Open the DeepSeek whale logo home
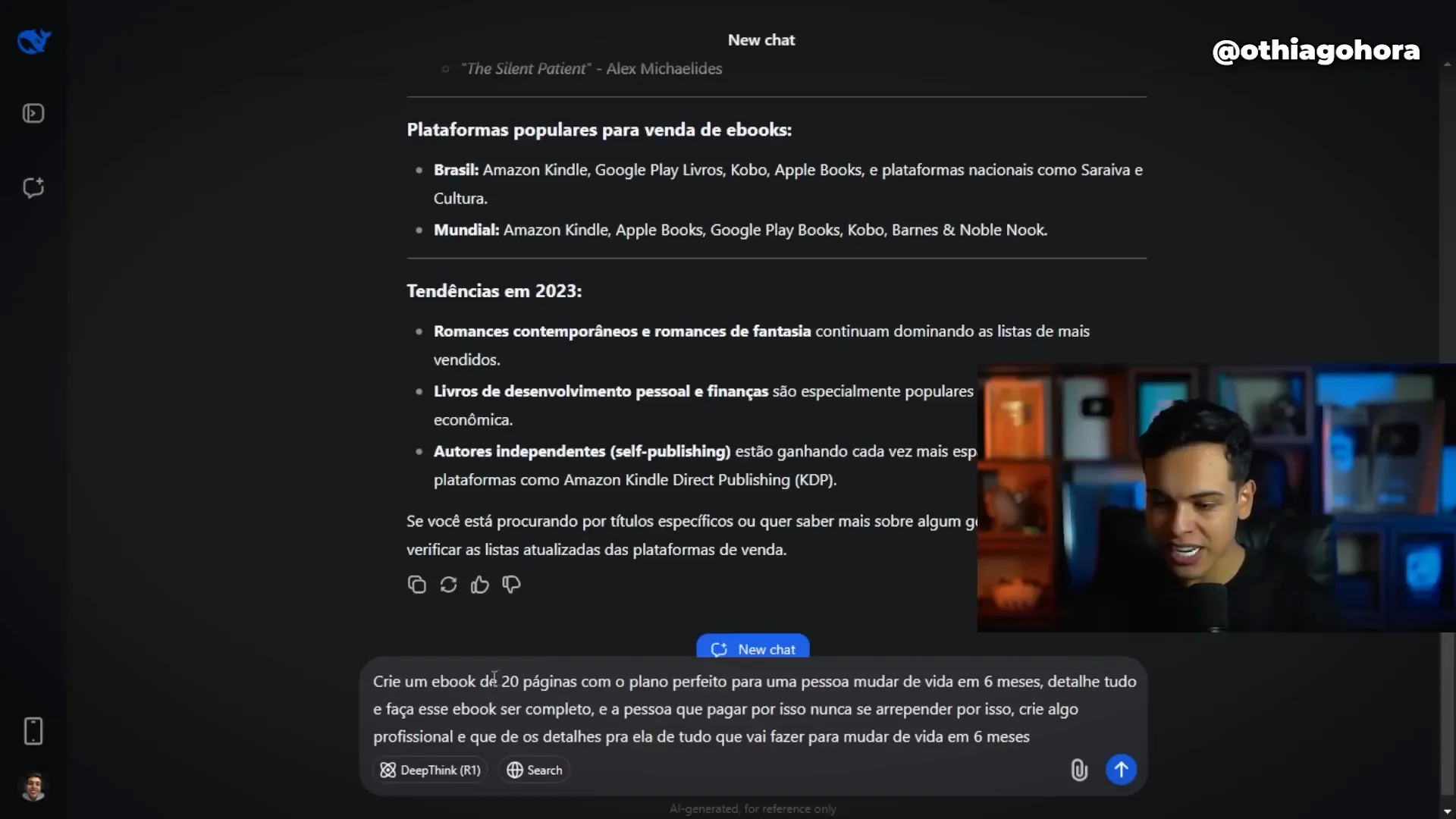The width and height of the screenshot is (1456, 819). [33, 41]
